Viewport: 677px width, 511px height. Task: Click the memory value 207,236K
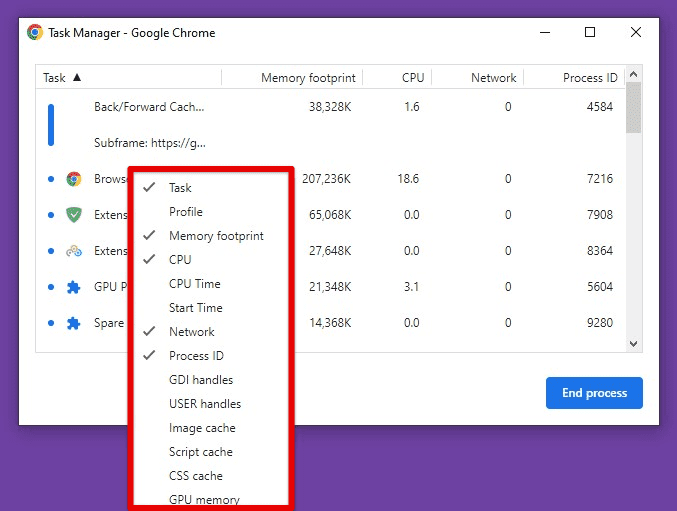[326, 179]
